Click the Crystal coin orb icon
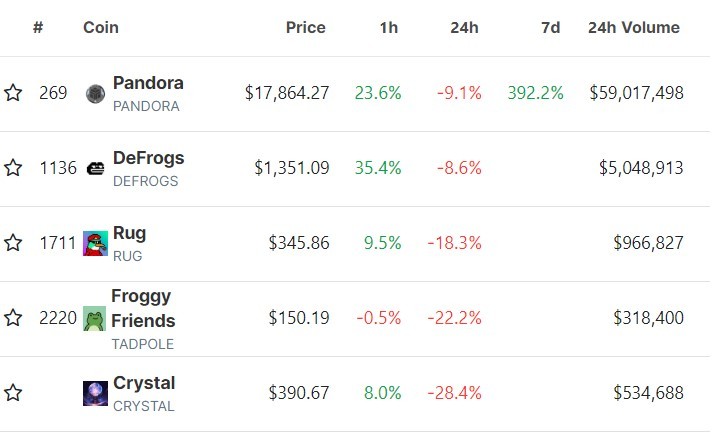The height and width of the screenshot is (432, 714). [x=95, y=393]
